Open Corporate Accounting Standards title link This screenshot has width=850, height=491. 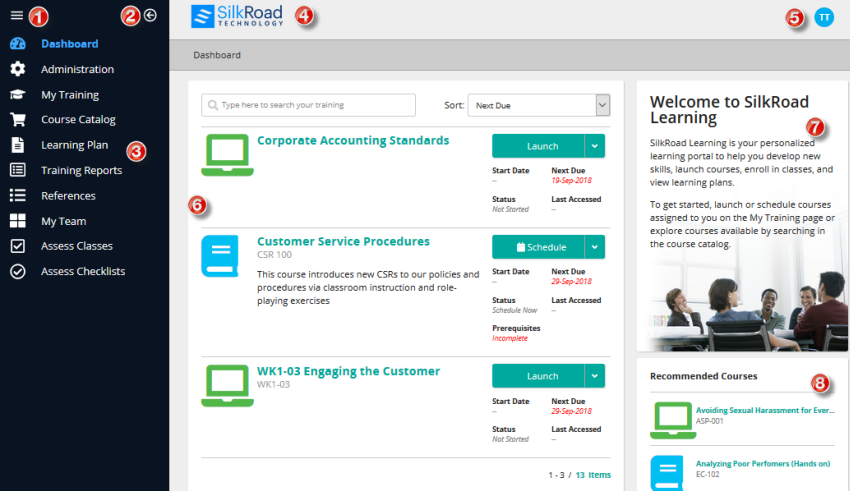(x=353, y=140)
